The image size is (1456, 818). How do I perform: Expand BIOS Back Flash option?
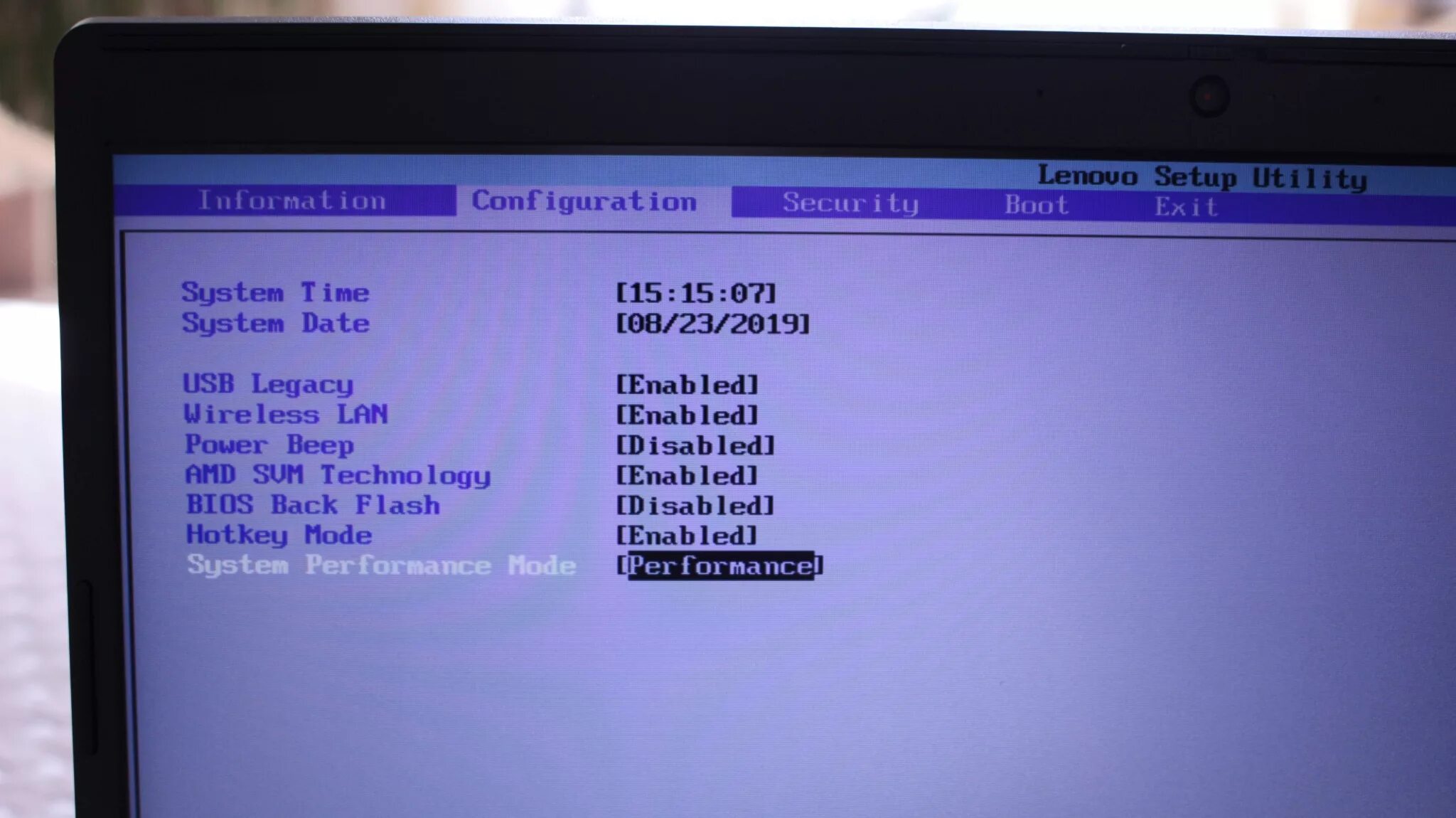tap(693, 506)
